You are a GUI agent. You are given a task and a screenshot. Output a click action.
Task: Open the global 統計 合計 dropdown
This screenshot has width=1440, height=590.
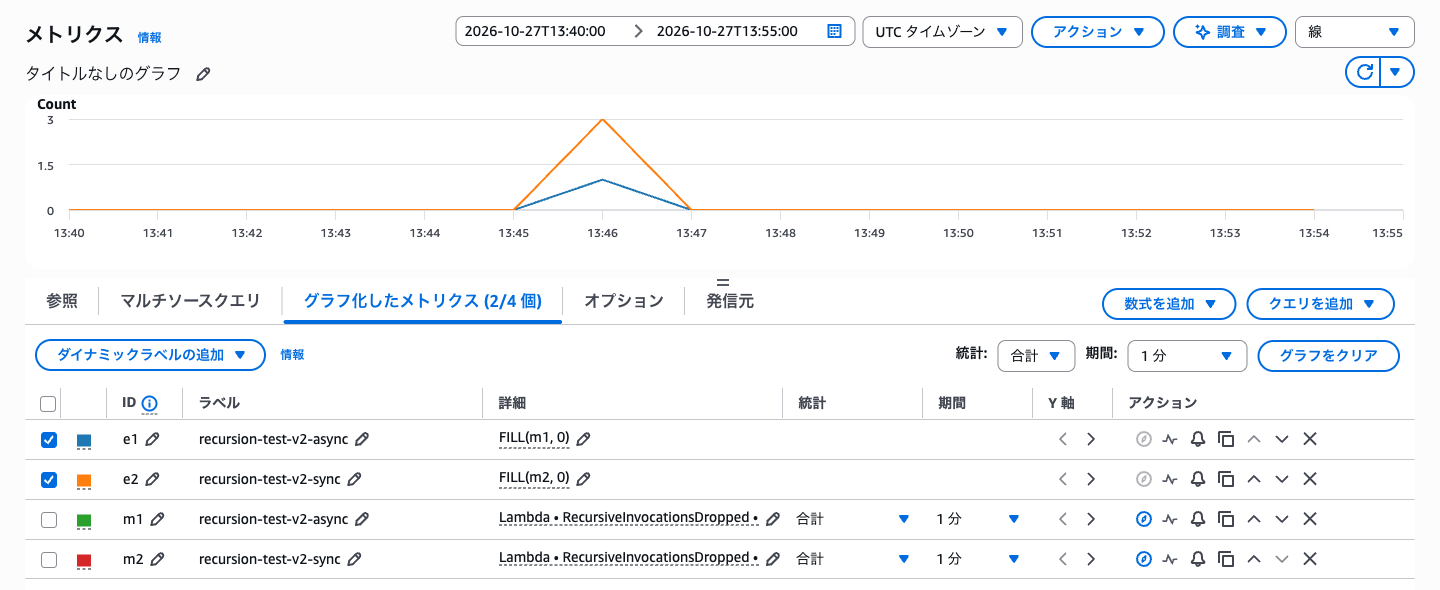(1036, 356)
